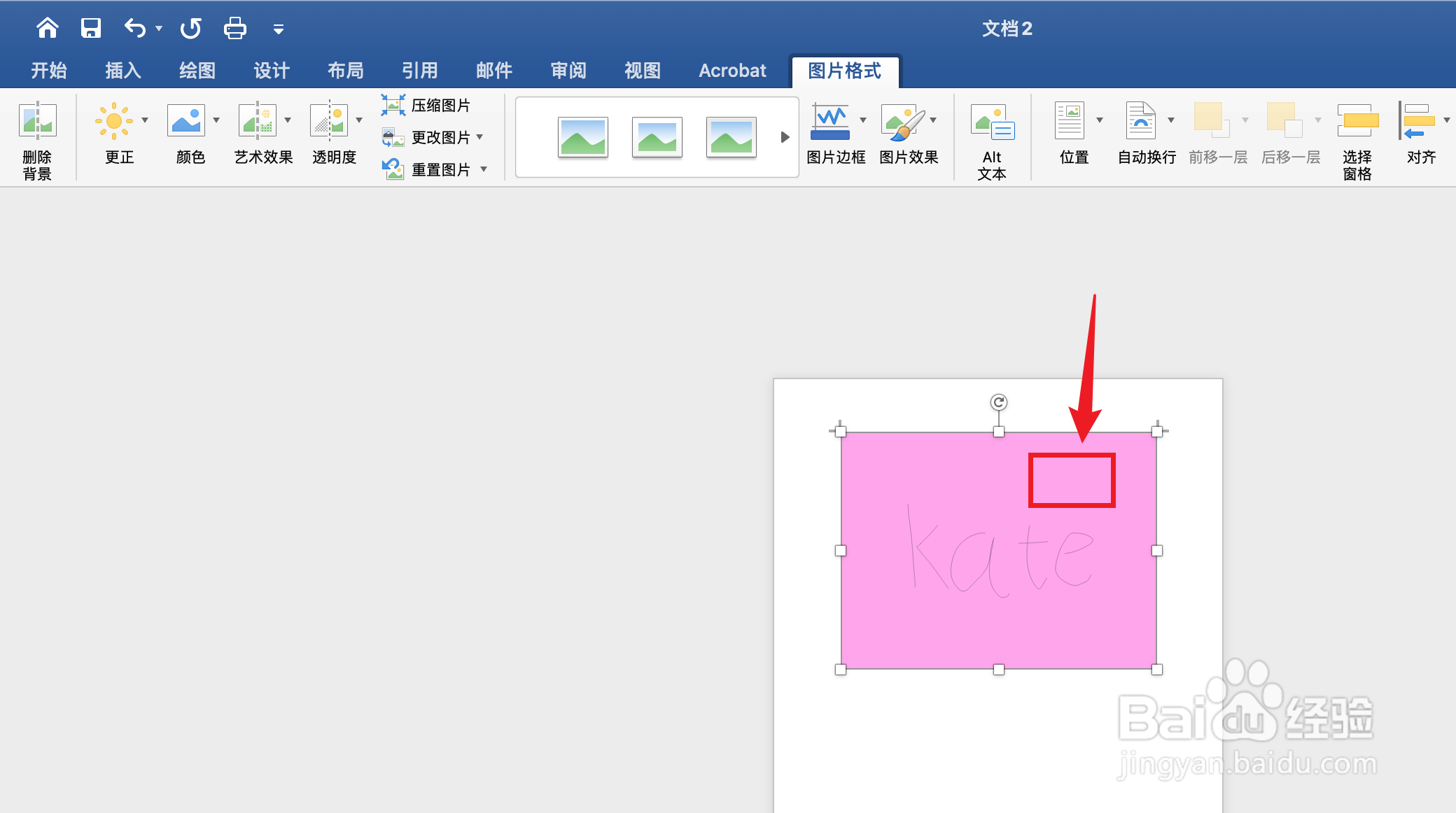The height and width of the screenshot is (813, 1456).
Task: Expand the 图片边框 dropdown arrow
Action: (863, 120)
